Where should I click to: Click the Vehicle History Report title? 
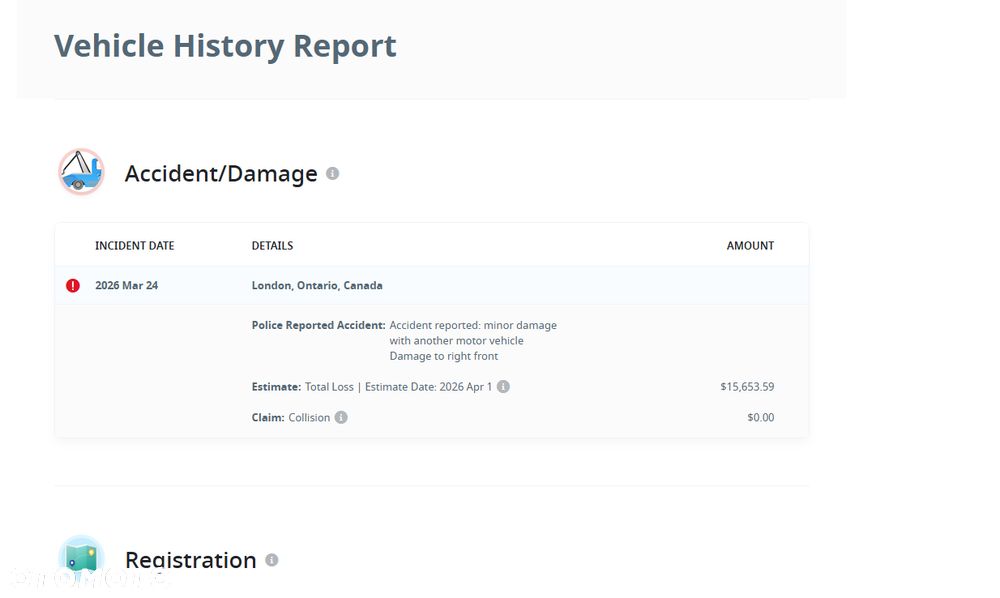point(225,46)
